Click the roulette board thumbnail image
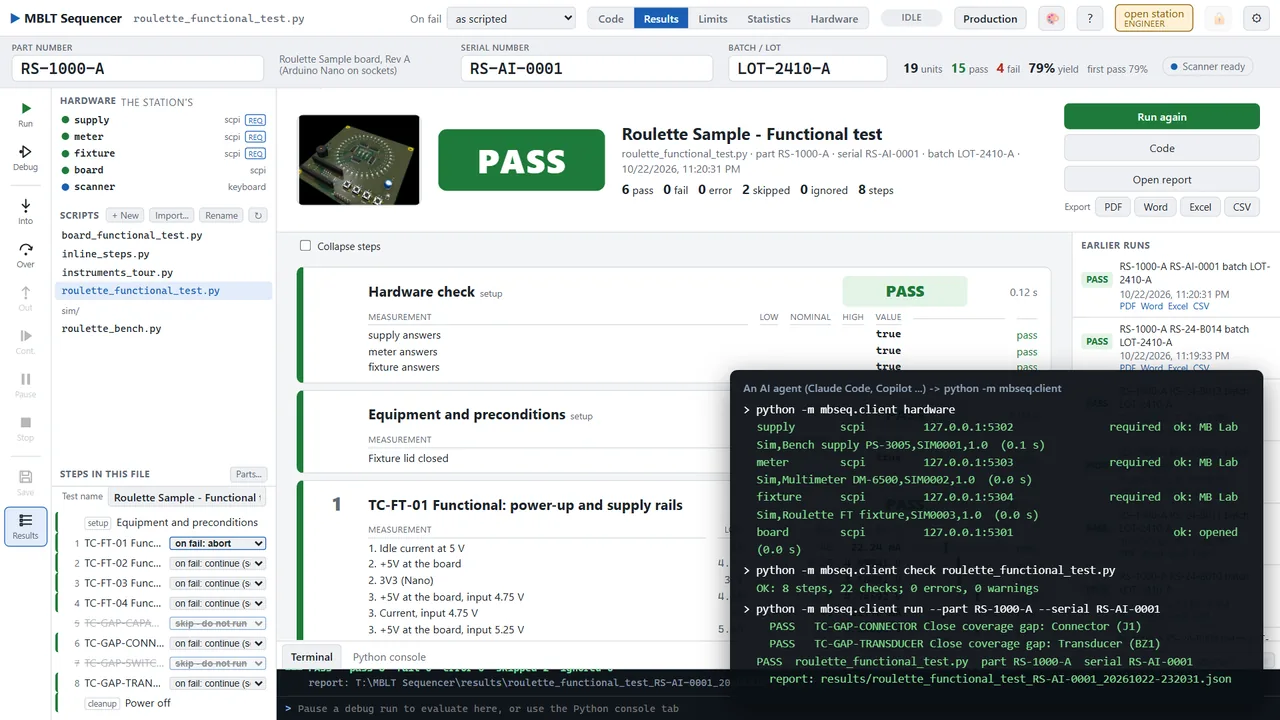The width and height of the screenshot is (1280, 720). tap(359, 160)
